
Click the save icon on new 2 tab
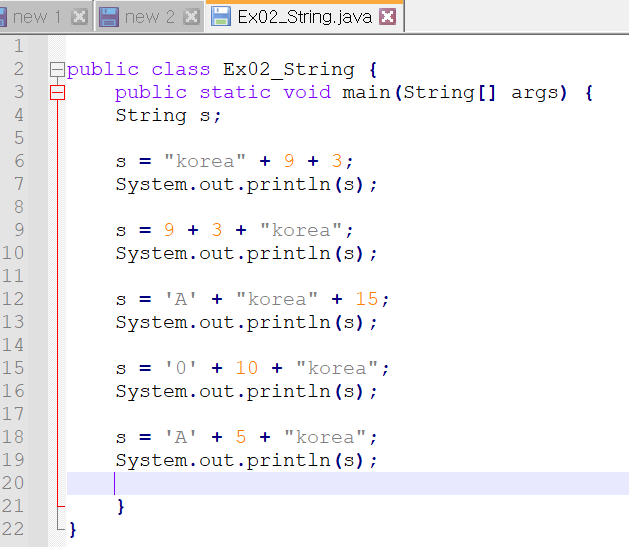click(109, 17)
